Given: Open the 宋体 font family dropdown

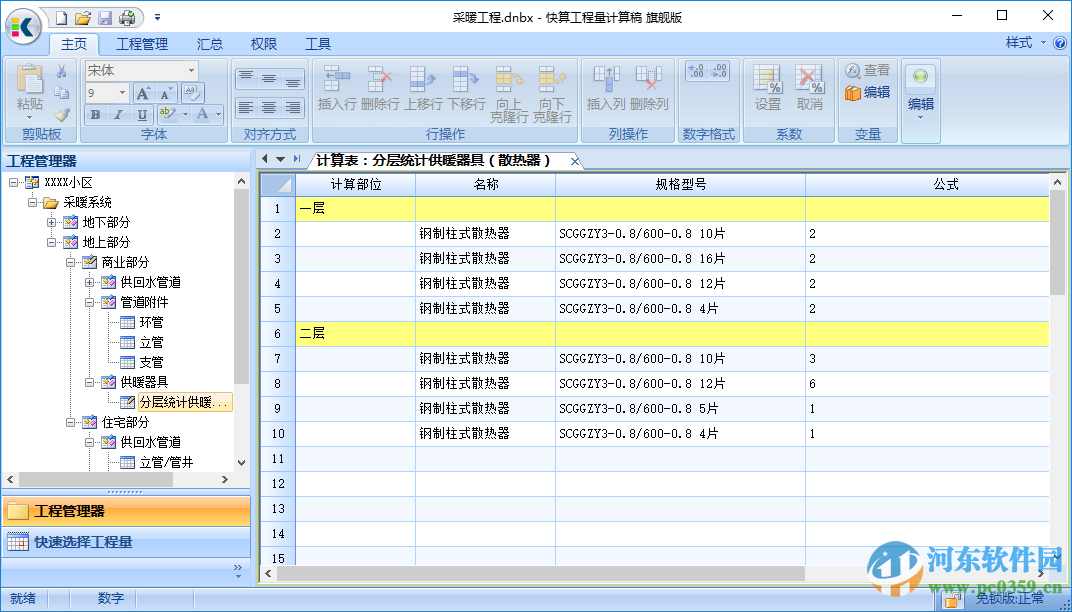Looking at the screenshot, I should (x=191, y=71).
